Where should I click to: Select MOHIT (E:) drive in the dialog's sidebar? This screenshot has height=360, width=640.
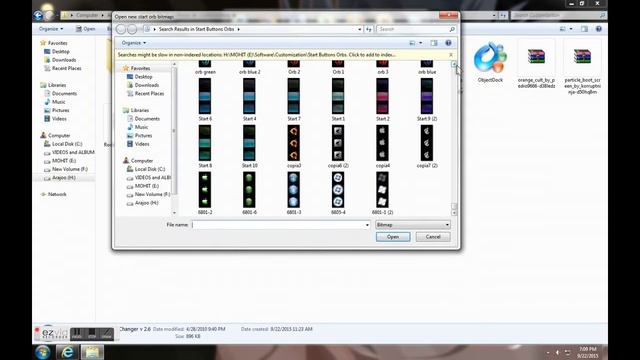pyautogui.click(x=147, y=186)
